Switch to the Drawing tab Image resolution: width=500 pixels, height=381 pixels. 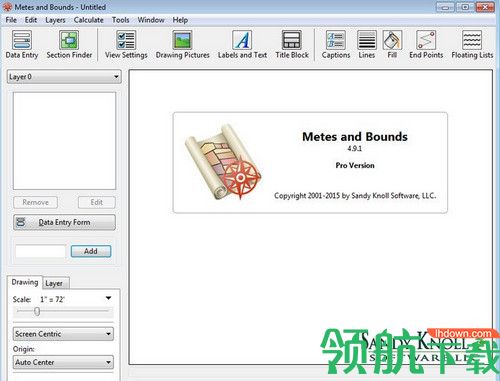[25, 282]
